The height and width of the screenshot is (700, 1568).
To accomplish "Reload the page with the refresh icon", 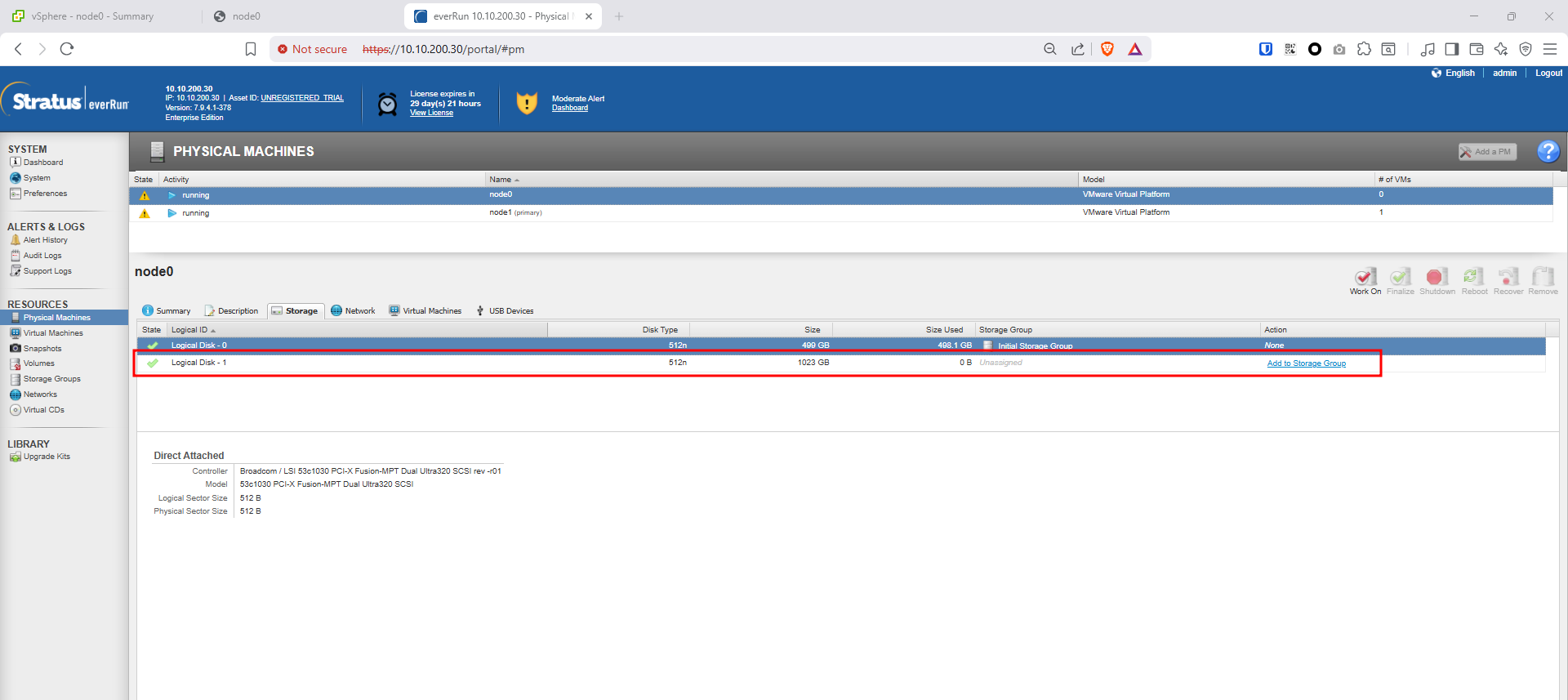I will click(x=67, y=49).
